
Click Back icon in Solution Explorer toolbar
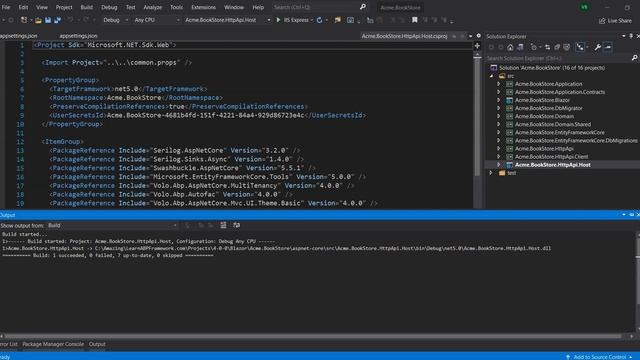point(491,47)
